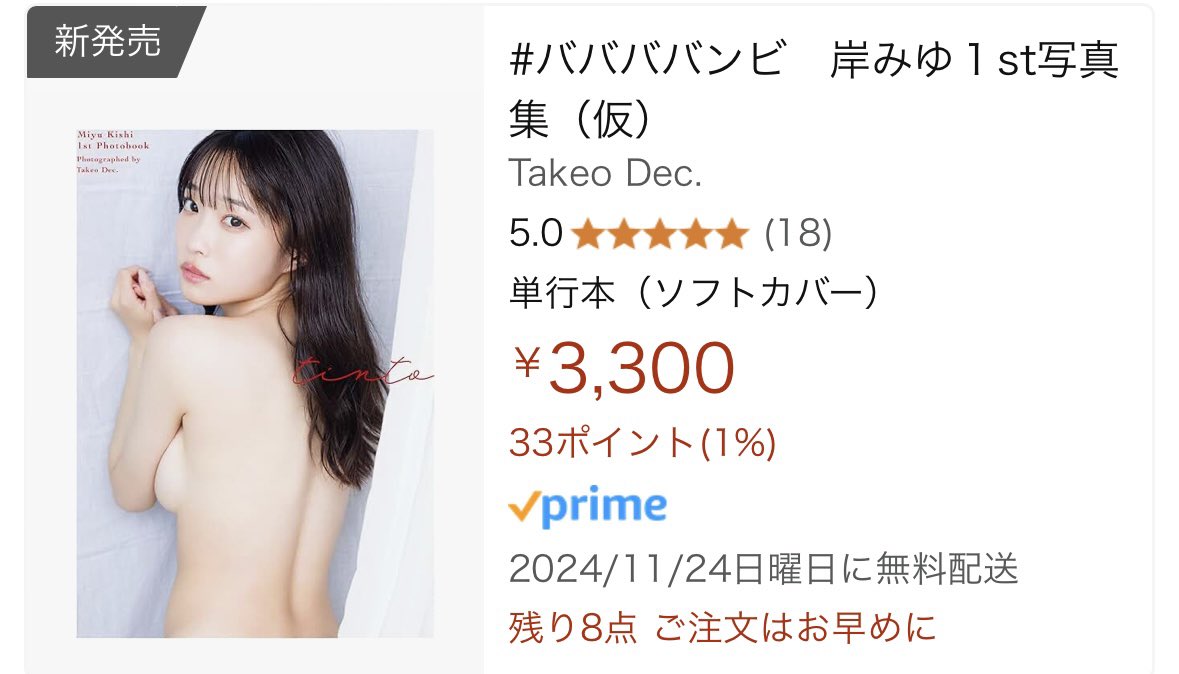The width and height of the screenshot is (1179, 674).
Task: Click the orange prime checkmark icon
Action: point(524,506)
